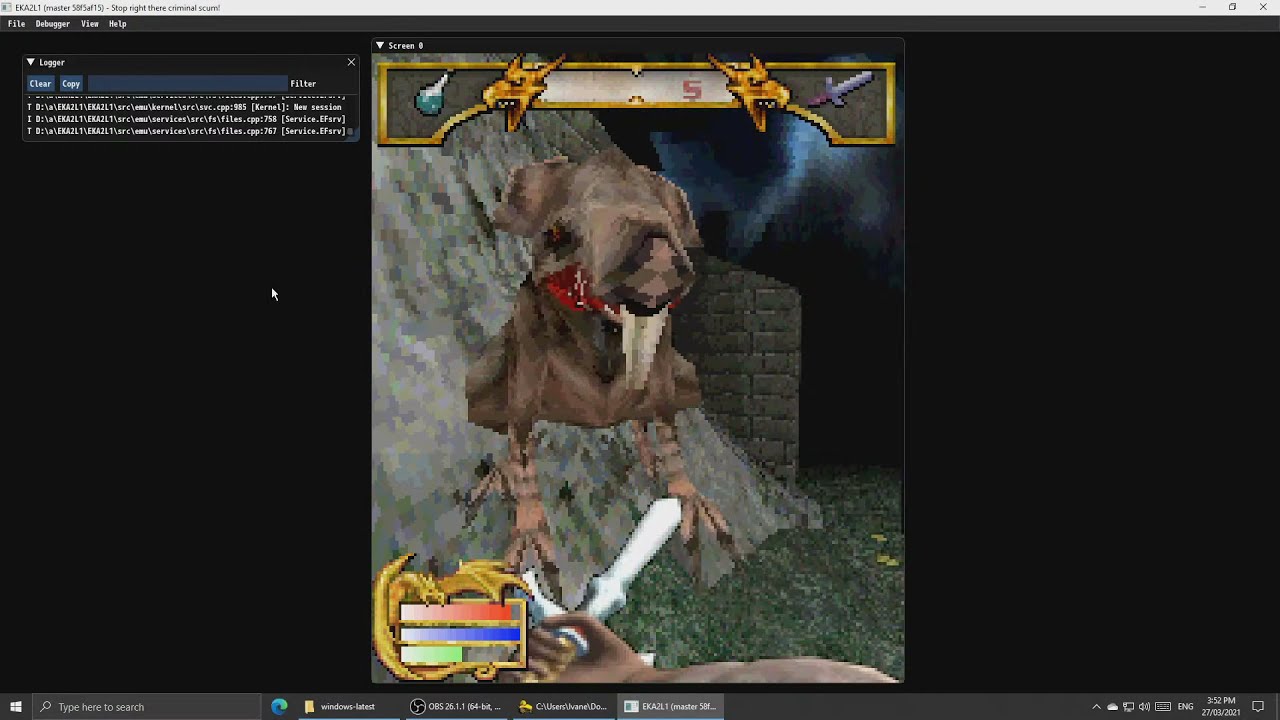Screen dimensions: 1280x720
Task: Open Microsoft Edge from the taskbar
Action: [x=279, y=706]
